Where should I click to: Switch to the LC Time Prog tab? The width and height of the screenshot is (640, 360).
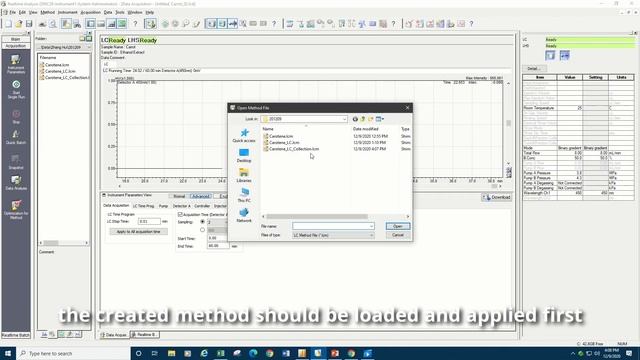pyautogui.click(x=144, y=206)
